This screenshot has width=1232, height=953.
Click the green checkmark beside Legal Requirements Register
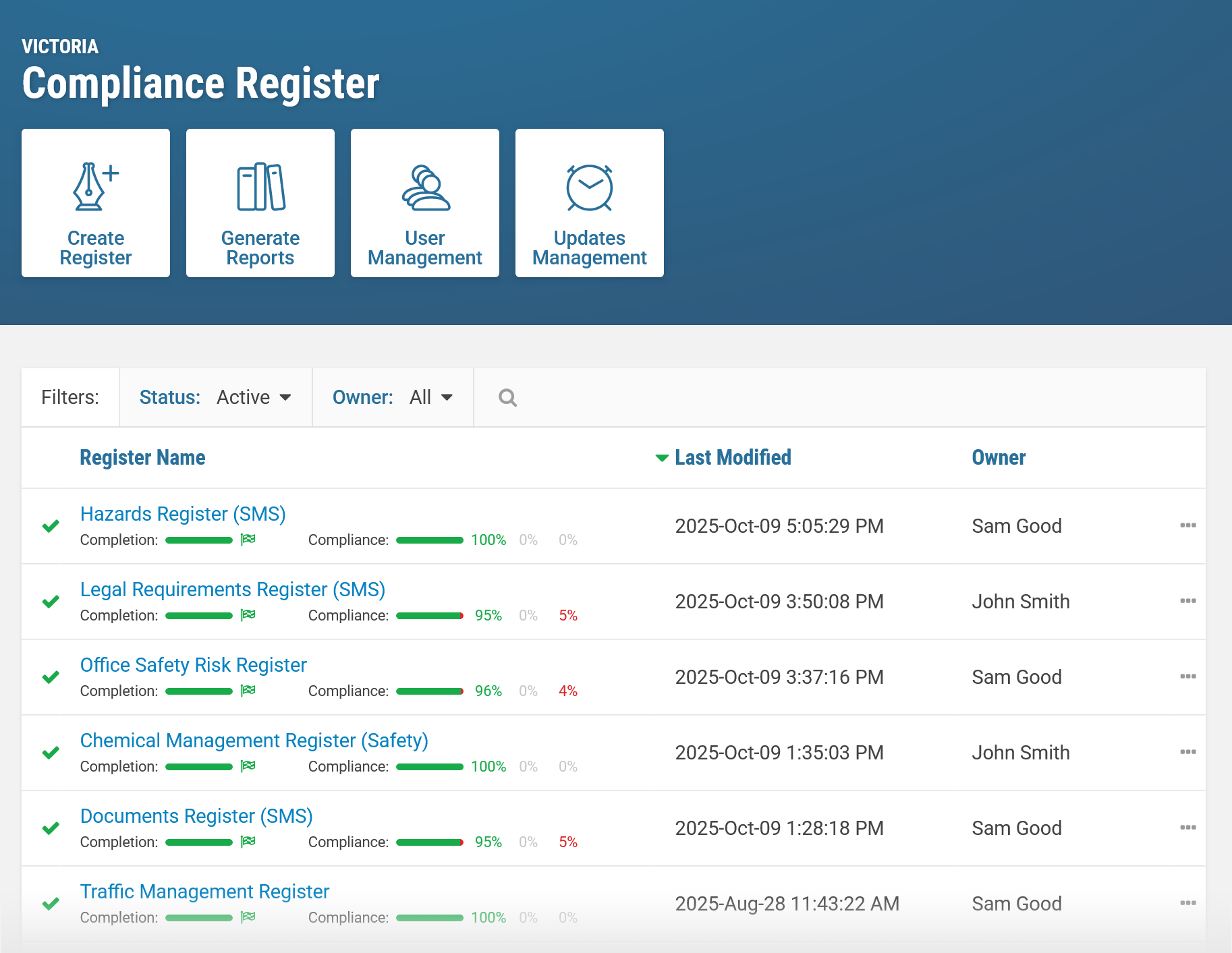(51, 602)
